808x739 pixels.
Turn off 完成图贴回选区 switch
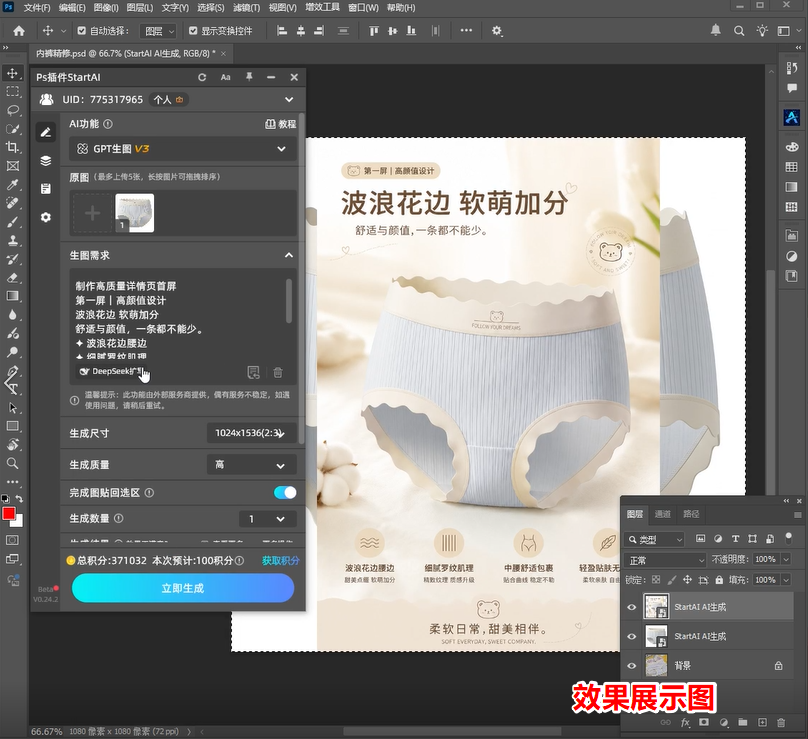tap(285, 493)
